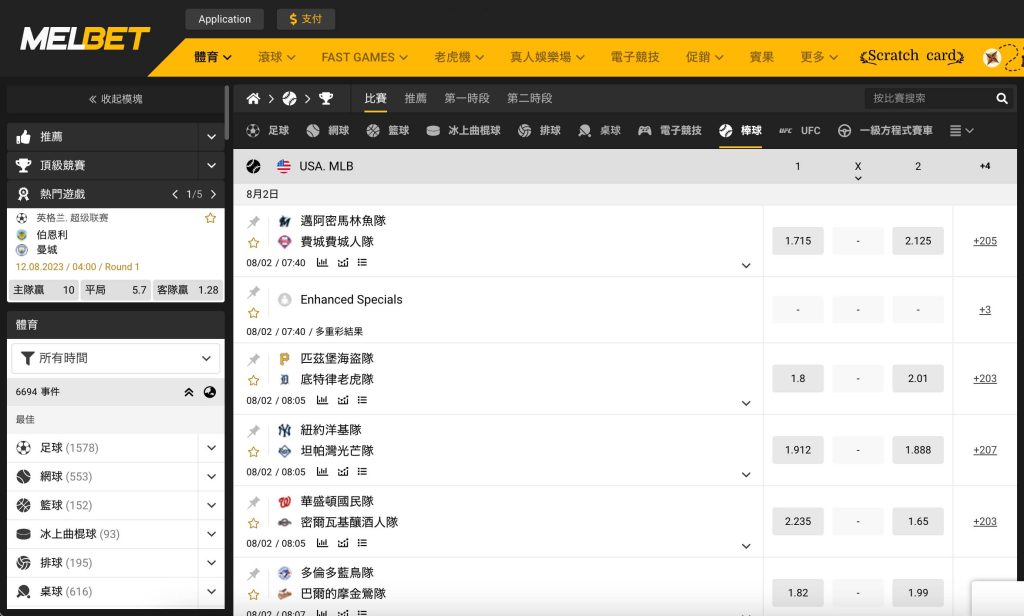
Task: Focus the 按比賽搜索 search field
Action: pyautogui.click(x=930, y=99)
